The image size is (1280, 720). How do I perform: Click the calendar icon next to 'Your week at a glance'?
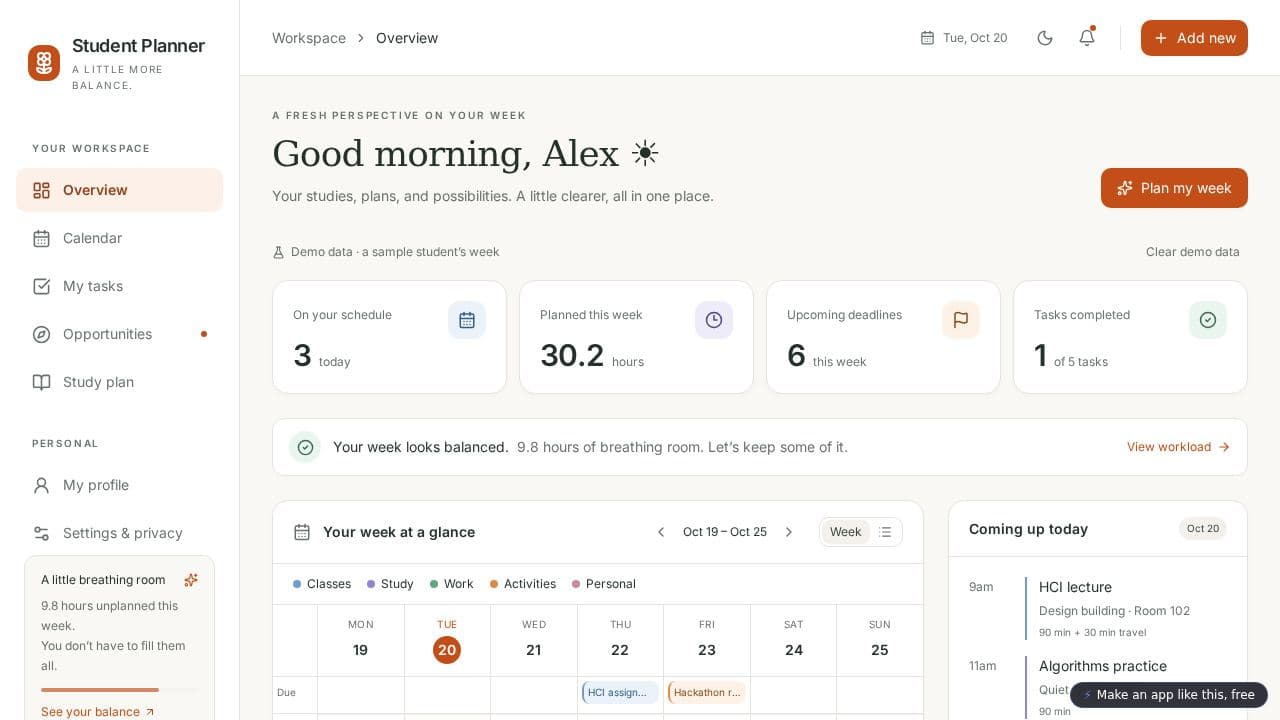[x=302, y=532]
